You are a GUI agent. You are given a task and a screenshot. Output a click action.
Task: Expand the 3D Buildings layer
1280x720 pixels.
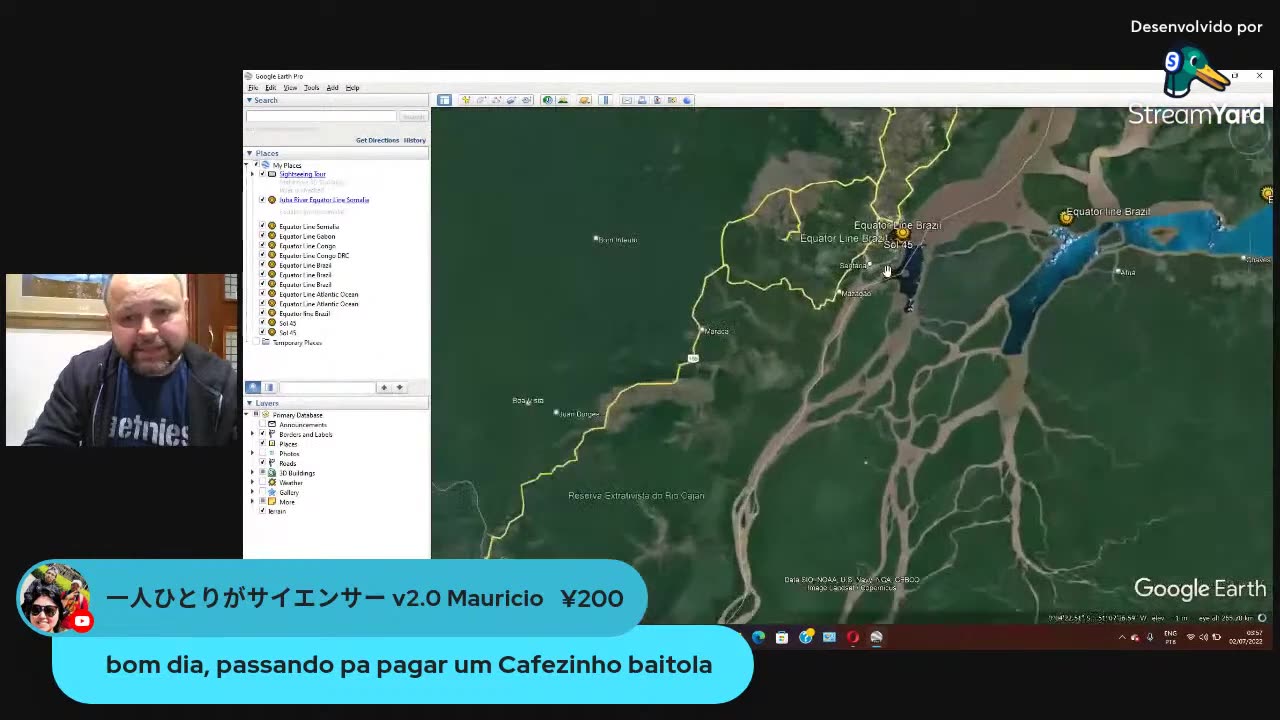coord(253,473)
